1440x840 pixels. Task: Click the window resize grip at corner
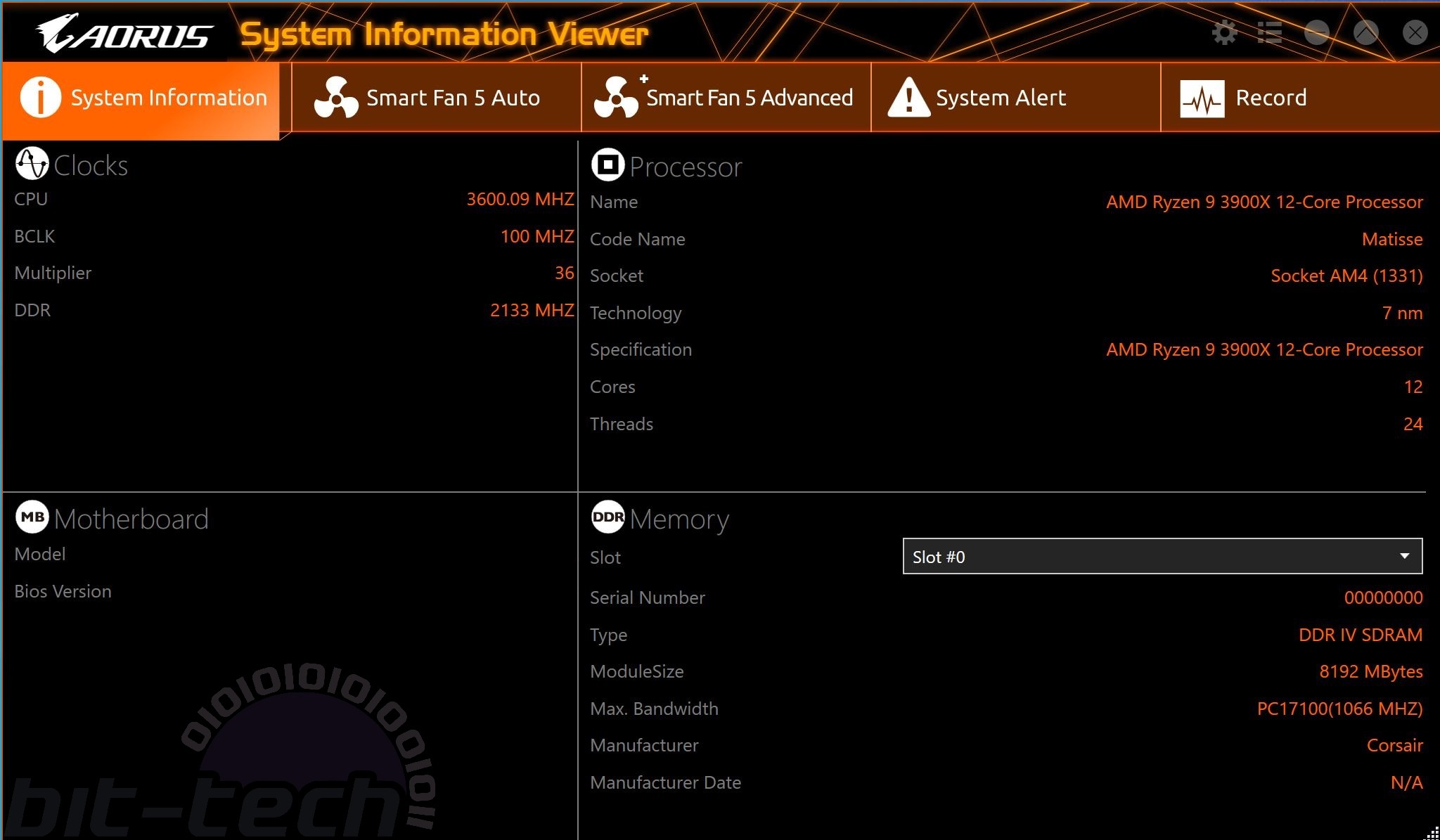1432,833
